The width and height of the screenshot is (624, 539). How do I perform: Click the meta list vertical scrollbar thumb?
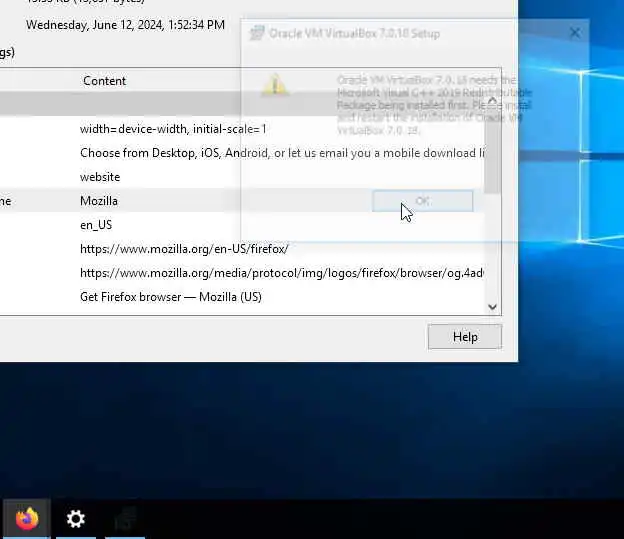pos(492,151)
